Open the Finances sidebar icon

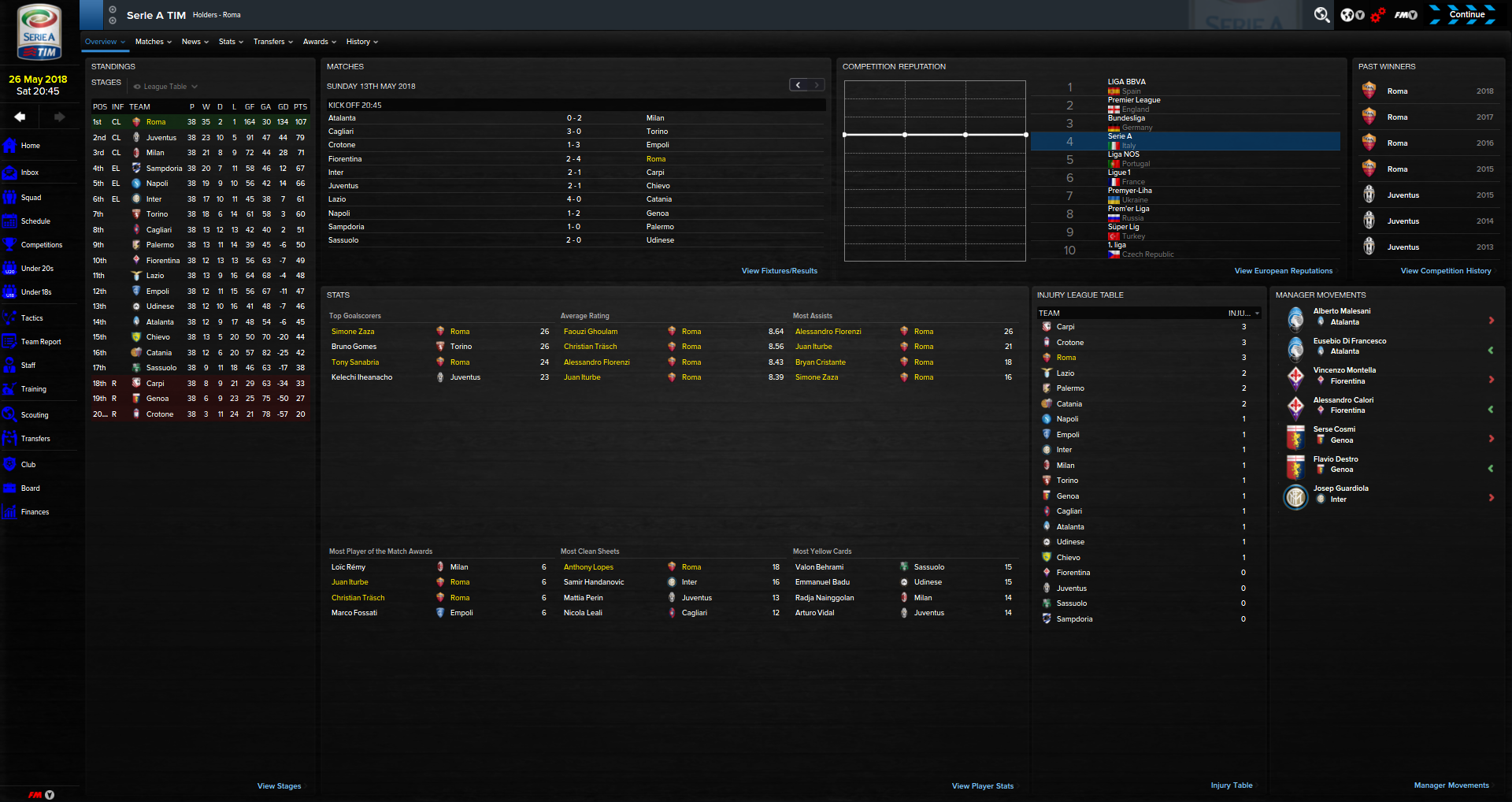tap(9, 512)
